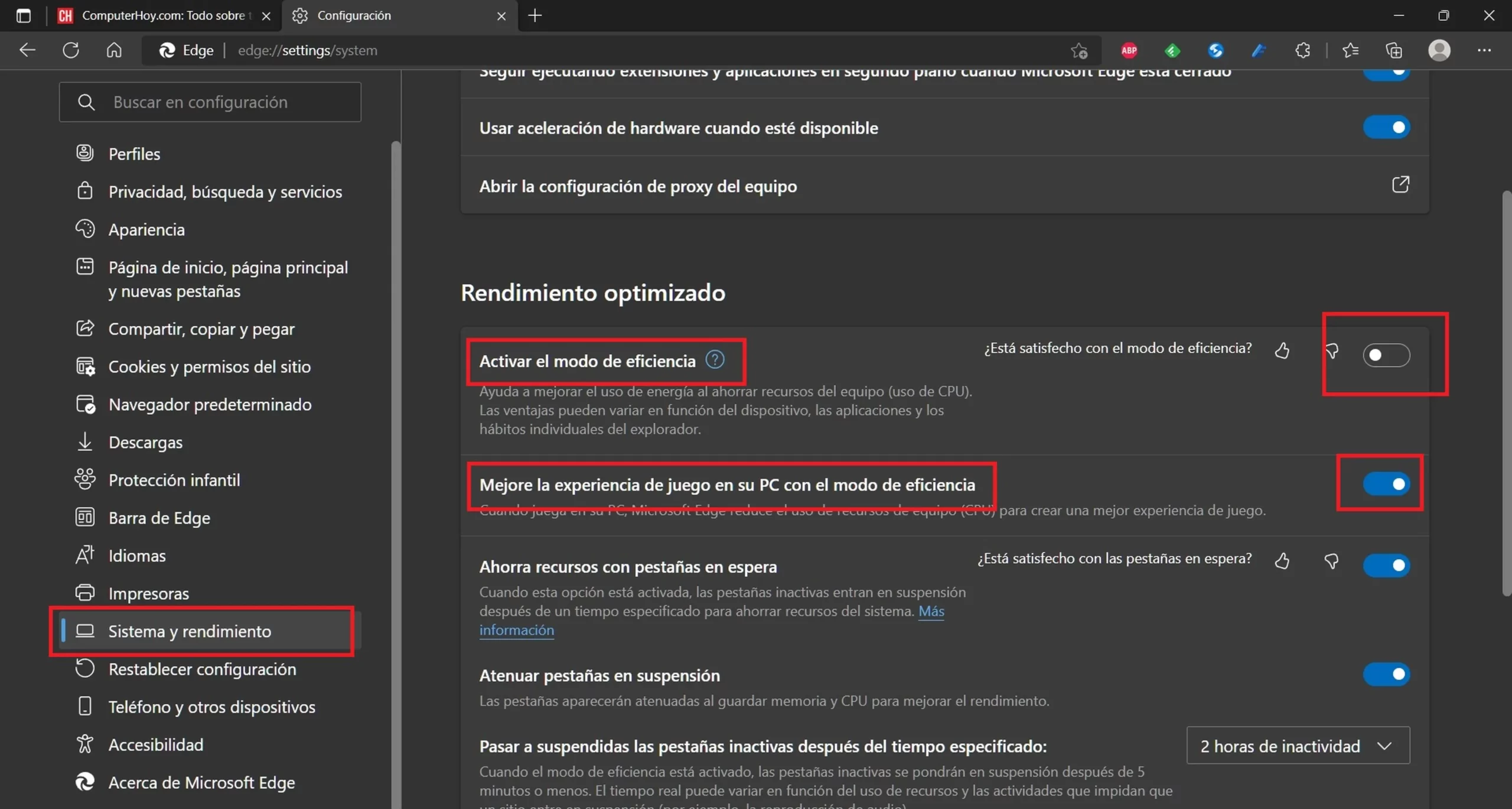Click the address bar URL
1512x809 pixels.
click(307, 51)
